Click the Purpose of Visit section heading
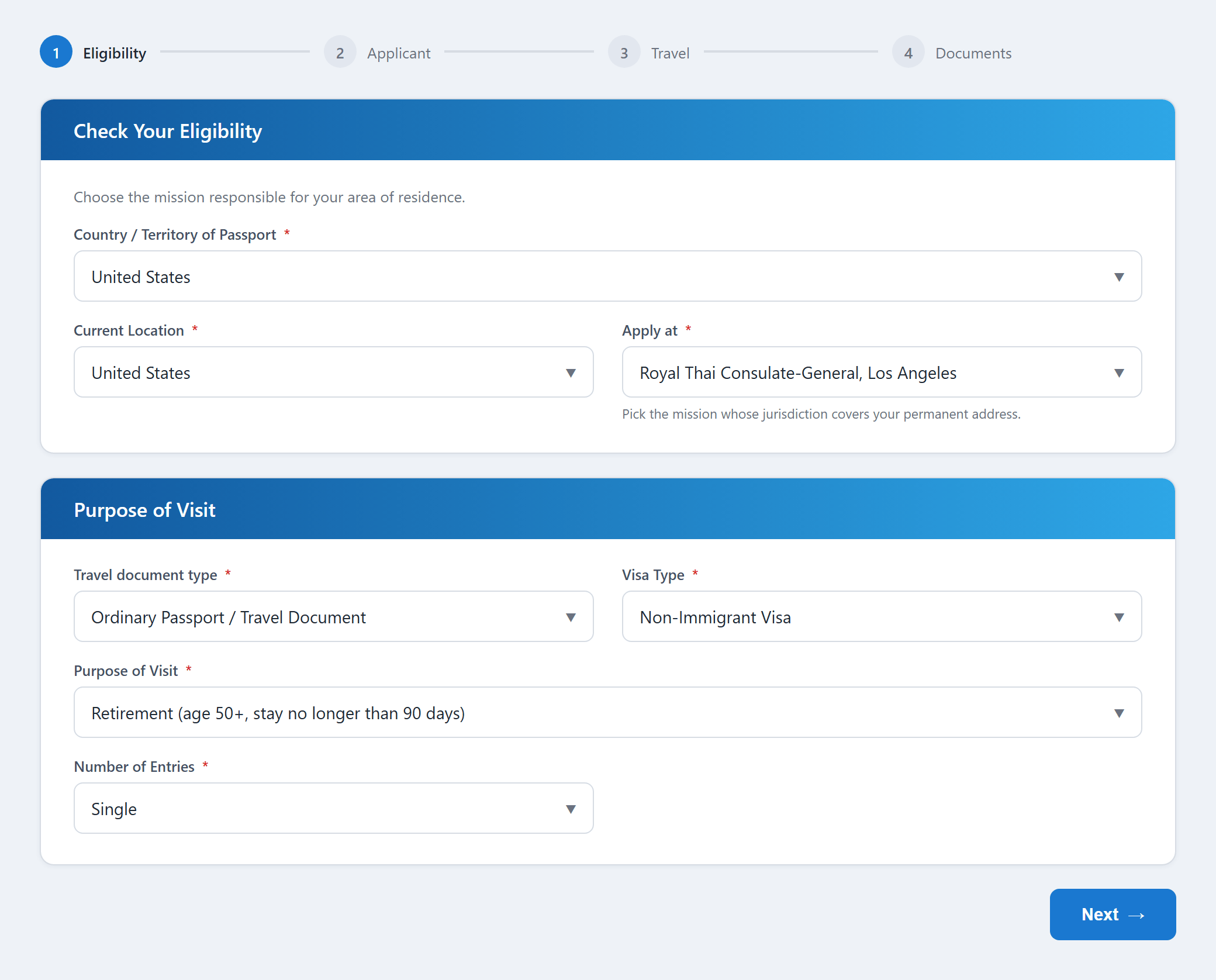 click(x=144, y=510)
